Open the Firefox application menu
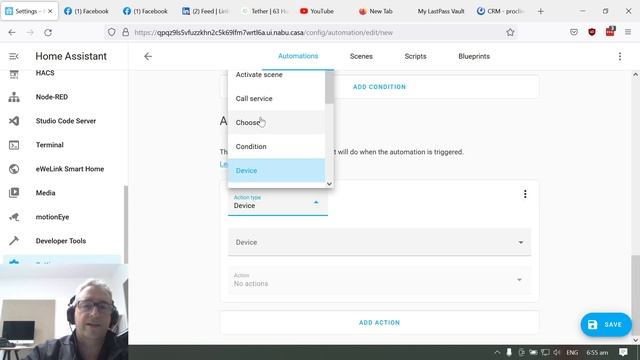The image size is (640, 360). pos(628,32)
